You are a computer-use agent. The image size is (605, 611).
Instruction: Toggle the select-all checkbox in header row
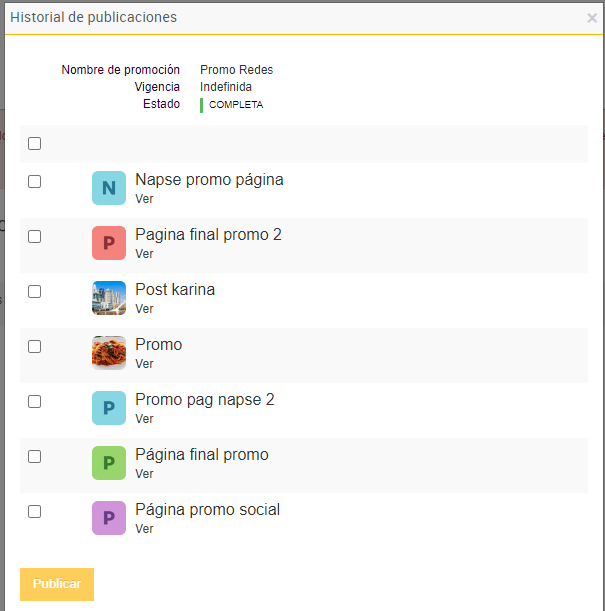pyautogui.click(x=35, y=144)
